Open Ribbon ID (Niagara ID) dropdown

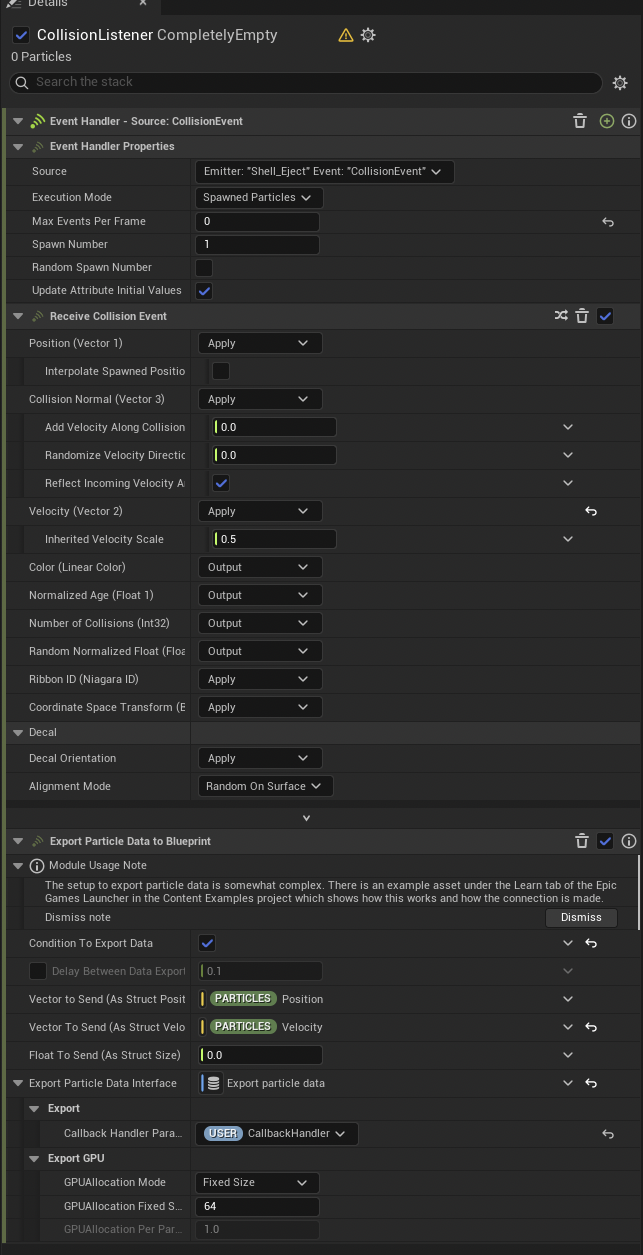260,679
